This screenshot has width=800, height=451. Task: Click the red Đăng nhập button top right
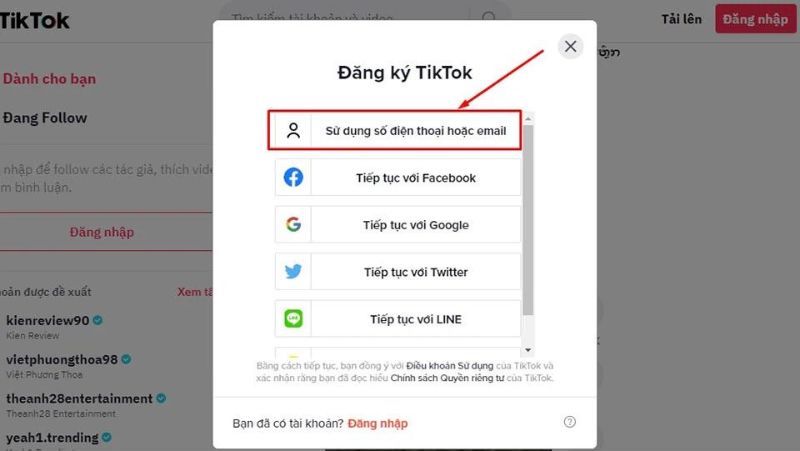tap(756, 19)
